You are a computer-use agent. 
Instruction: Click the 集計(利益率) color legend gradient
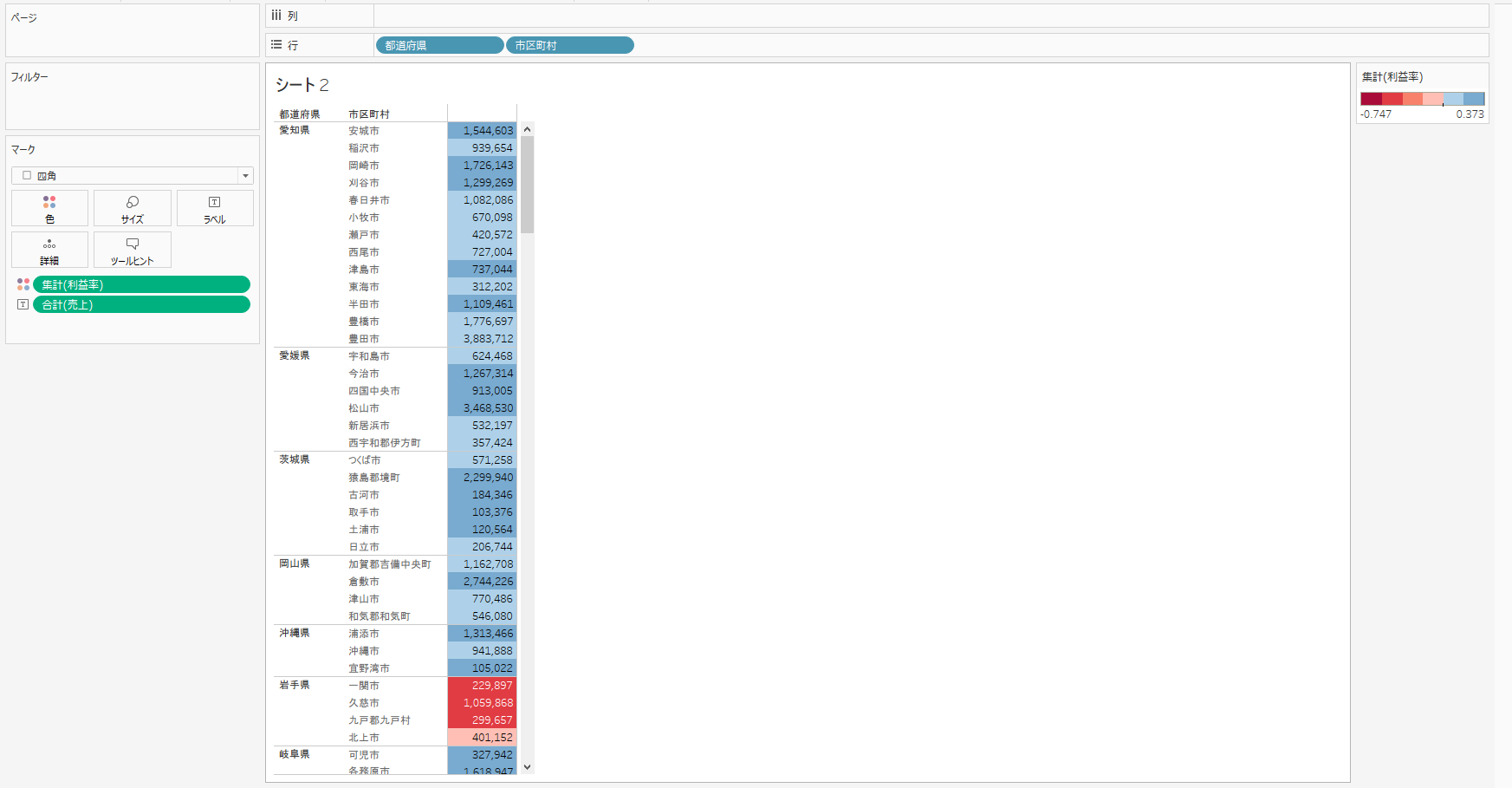click(1422, 99)
